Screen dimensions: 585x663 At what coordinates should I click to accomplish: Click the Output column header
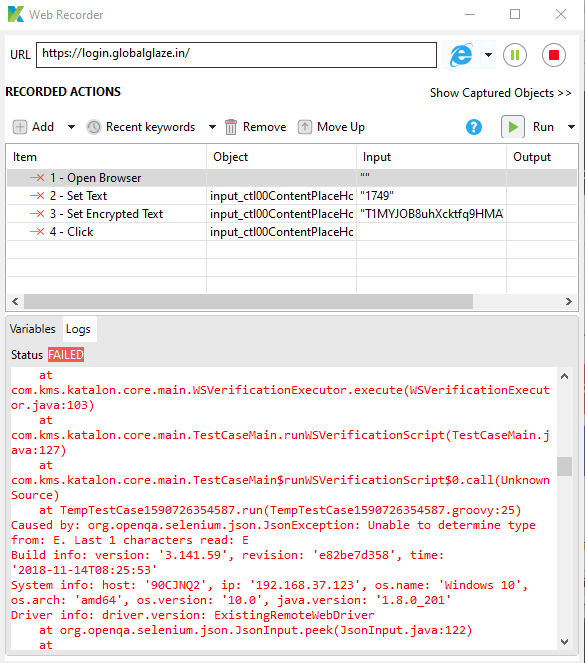coord(542,157)
